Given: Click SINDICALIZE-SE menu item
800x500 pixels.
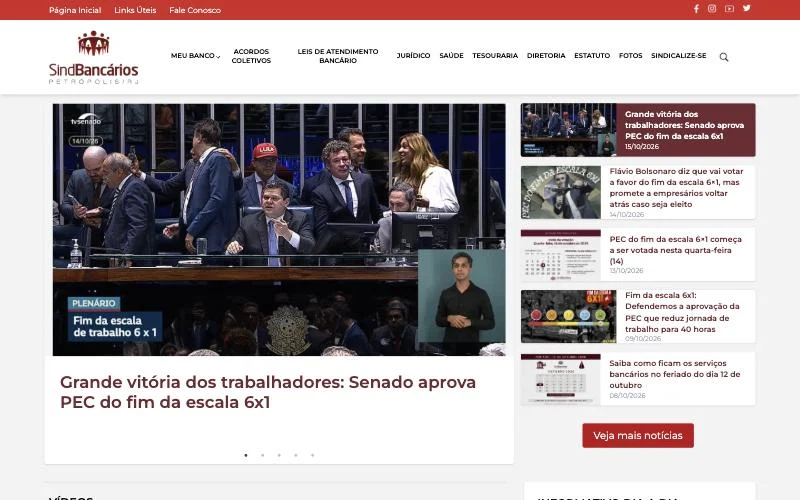Looking at the screenshot, I should (679, 56).
